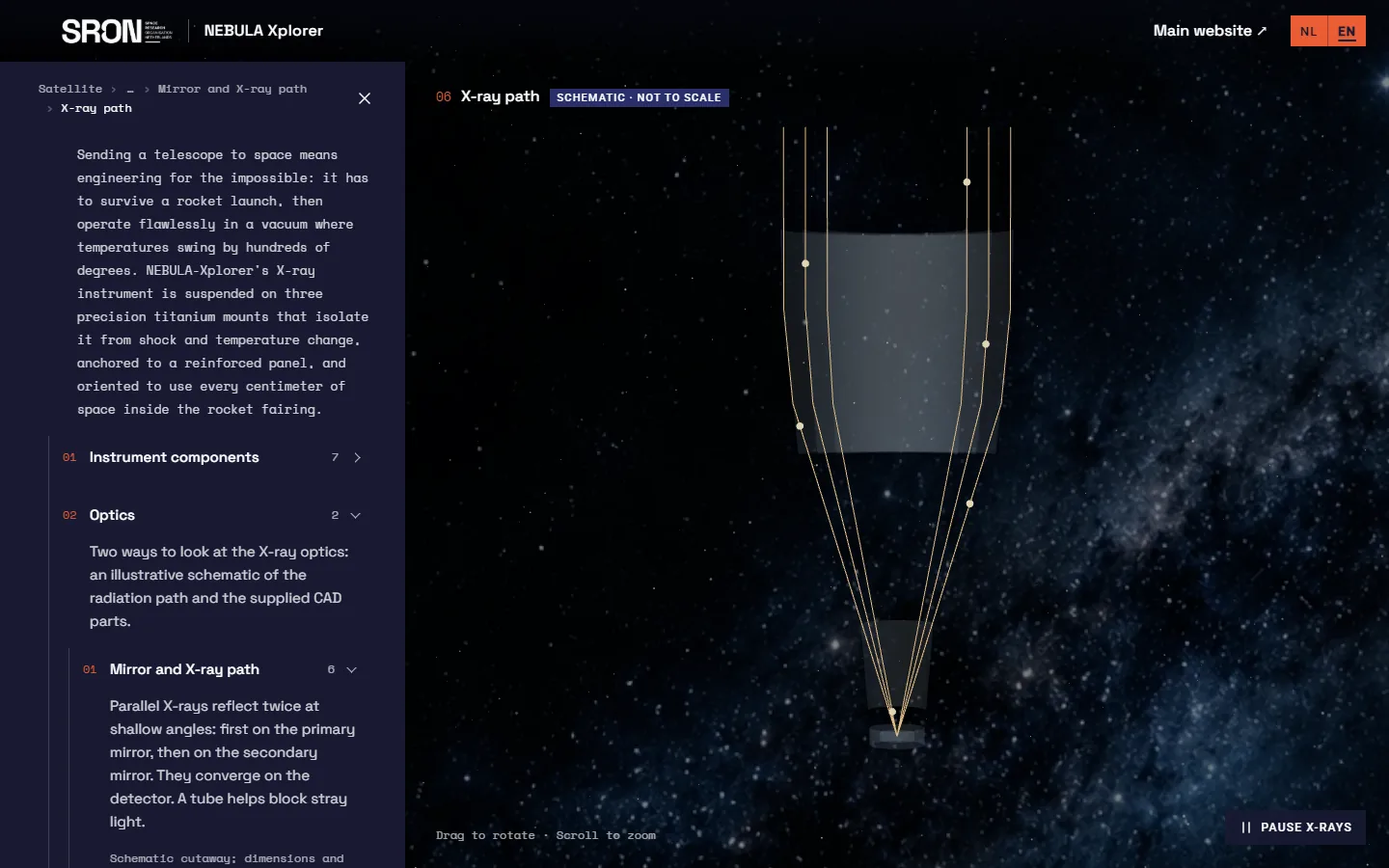Click the 'Drag to rotate · Scroll to zoom' hint

click(546, 835)
